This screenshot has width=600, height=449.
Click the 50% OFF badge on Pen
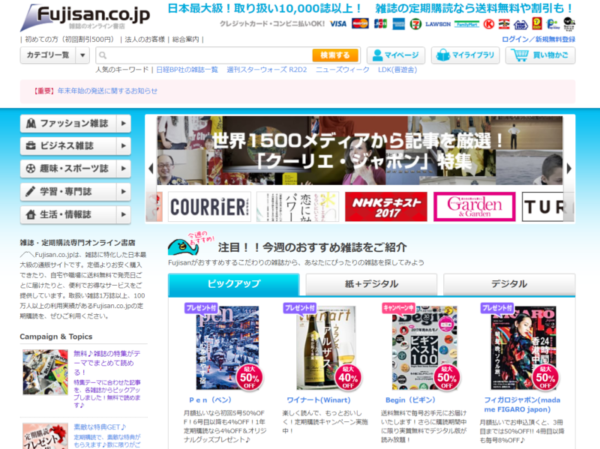(249, 377)
